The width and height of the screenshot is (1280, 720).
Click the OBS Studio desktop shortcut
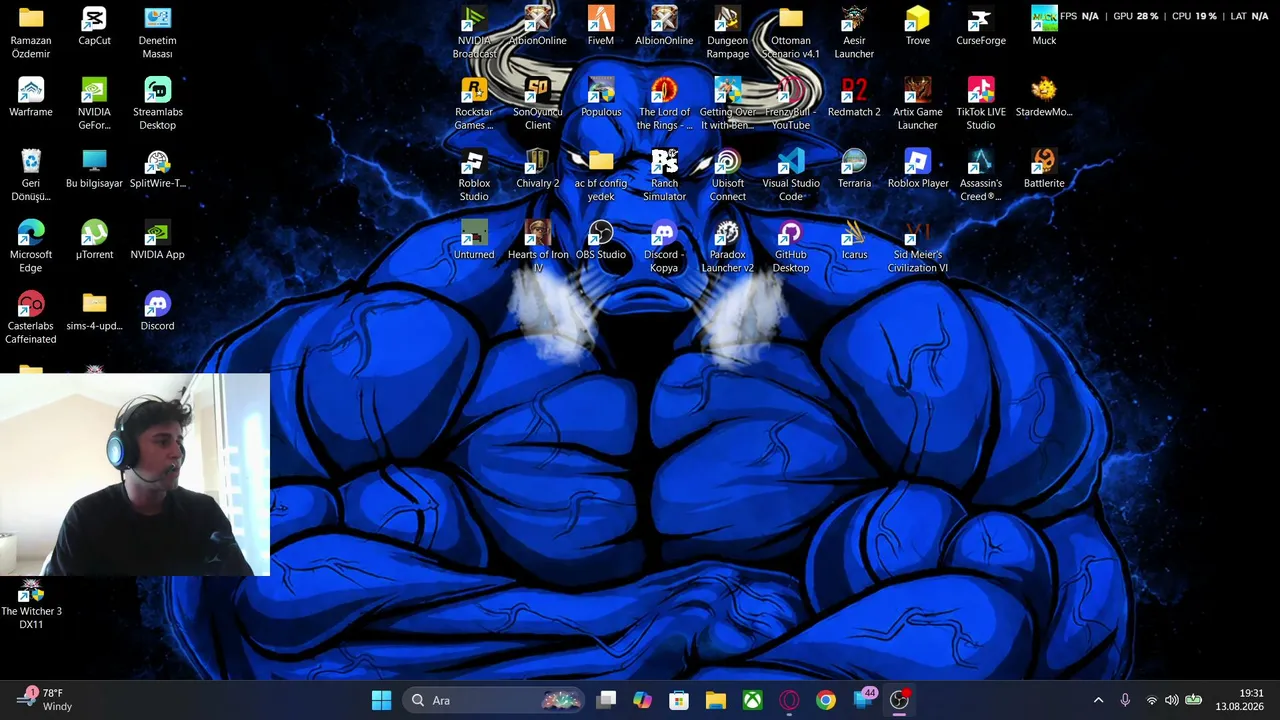tap(601, 240)
